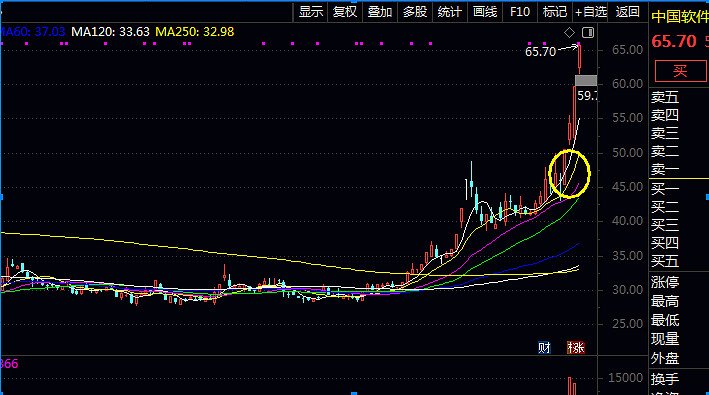Open the 标记 mark dropdown
The width and height of the screenshot is (709, 395).
tap(555, 12)
